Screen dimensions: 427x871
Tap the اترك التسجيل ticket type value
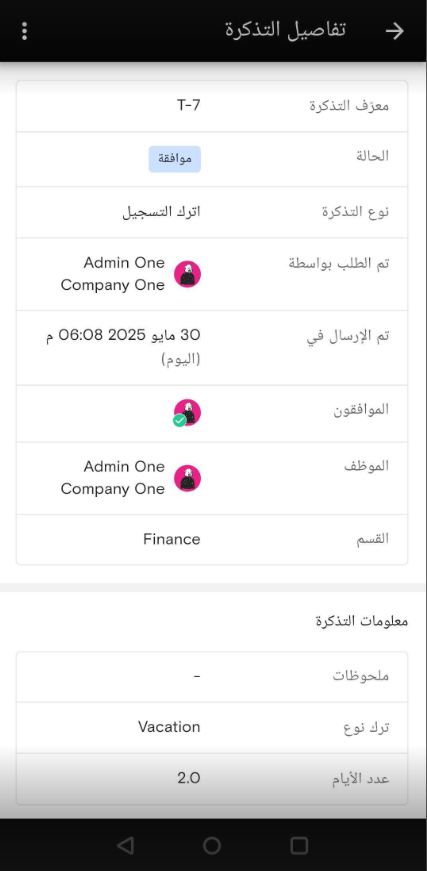pos(162,212)
